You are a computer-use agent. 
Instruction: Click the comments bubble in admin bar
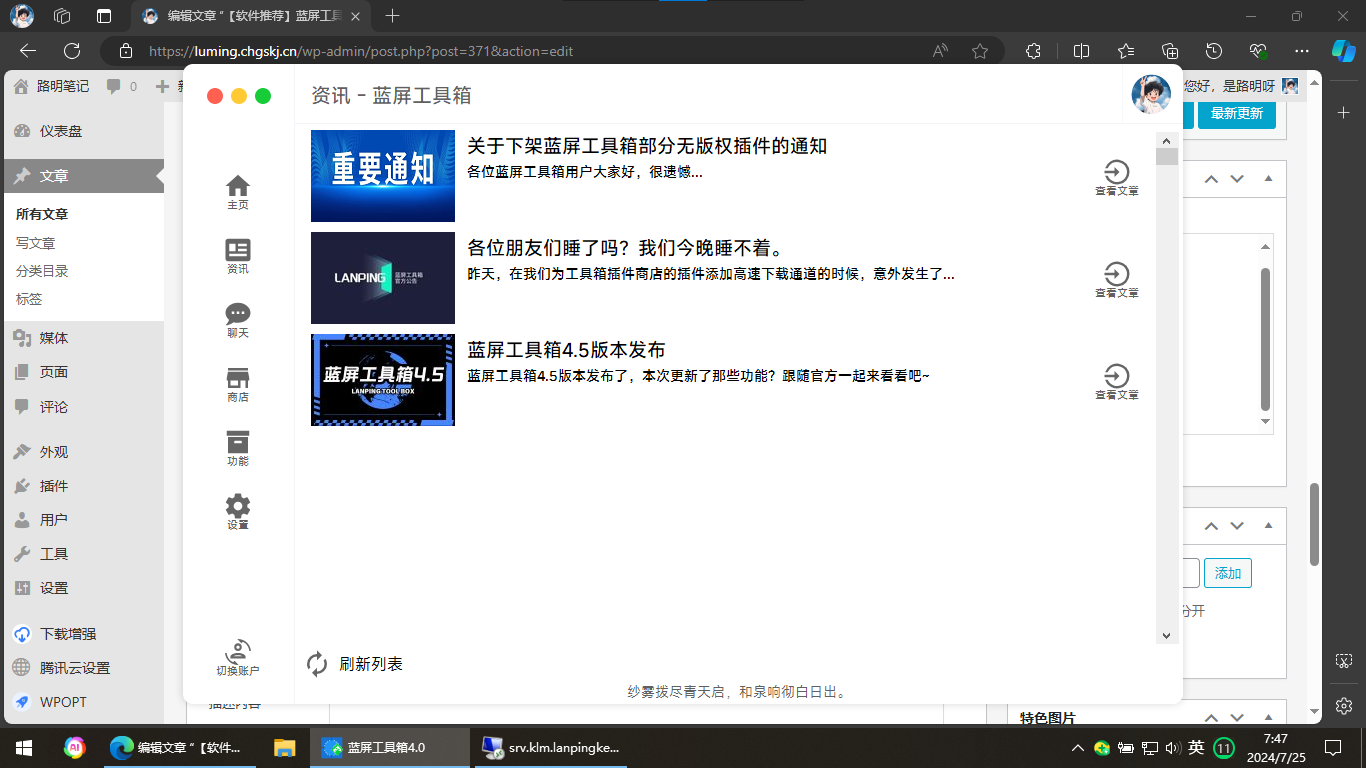[x=122, y=87]
